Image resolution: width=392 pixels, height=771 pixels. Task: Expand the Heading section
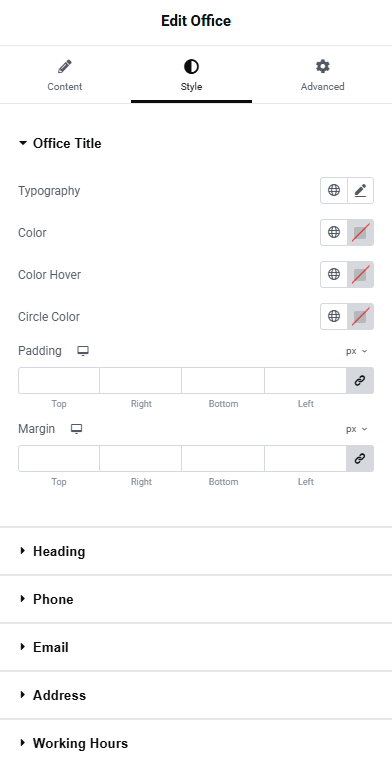point(196,551)
